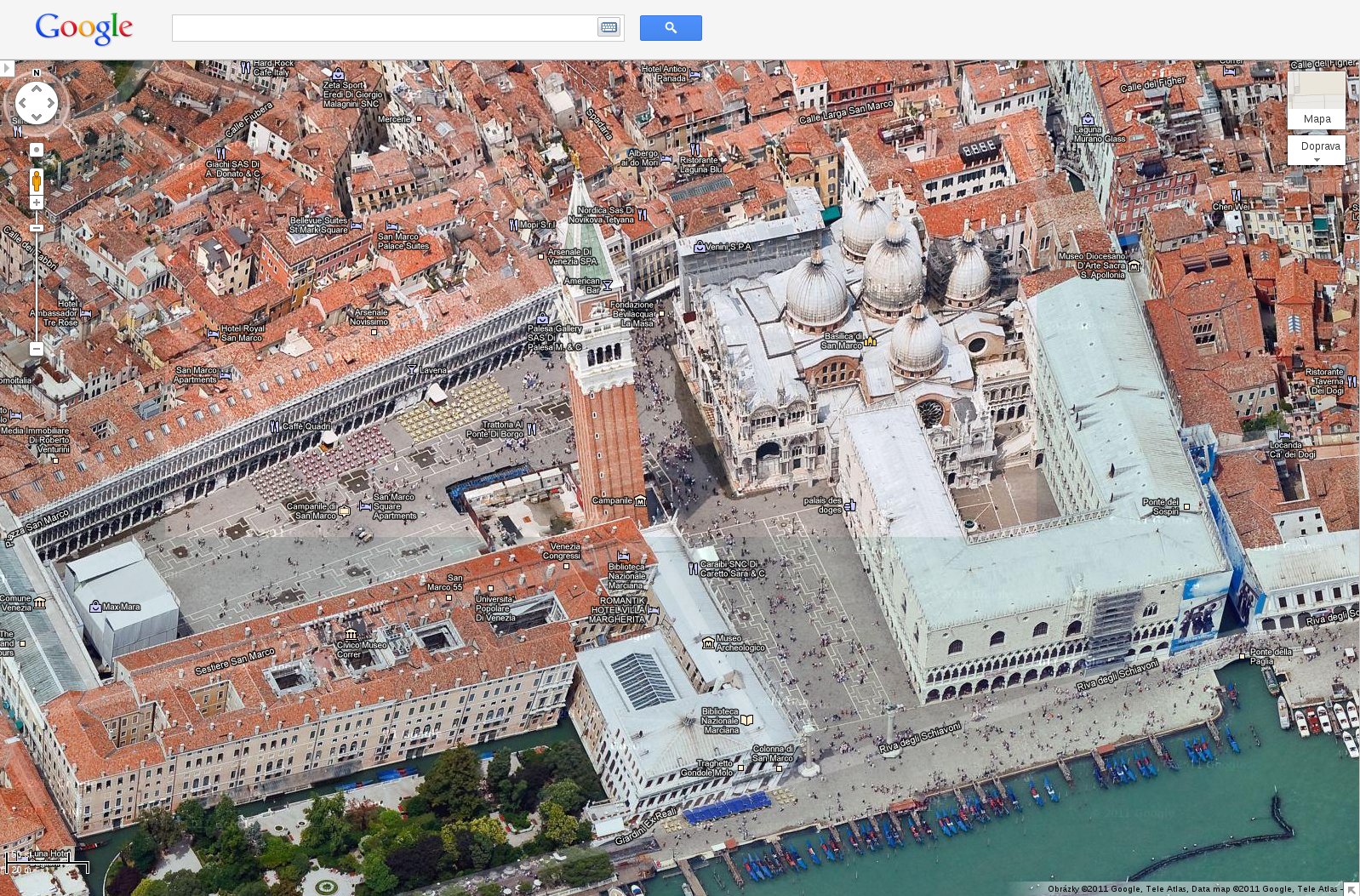Select the Street View pegman

(x=37, y=180)
